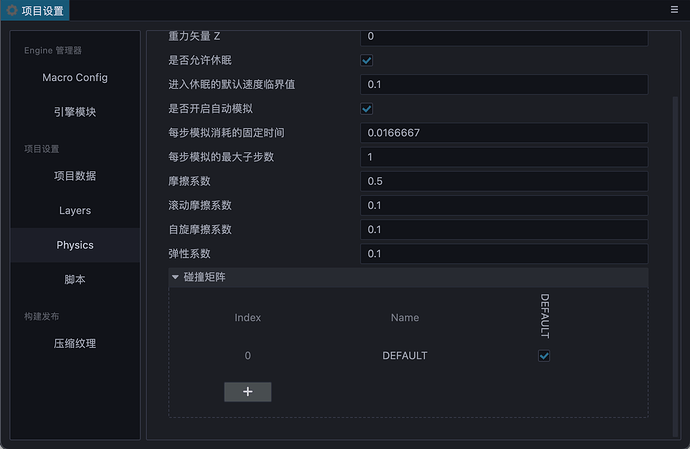Edit the 进入休眠的默认速度临界值 field

(503, 85)
